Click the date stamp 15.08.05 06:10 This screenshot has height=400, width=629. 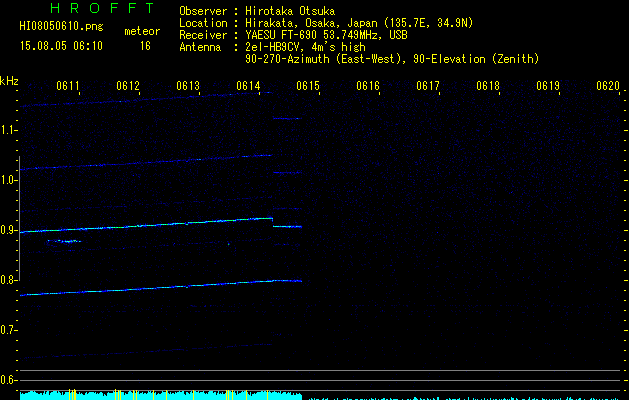point(61,46)
